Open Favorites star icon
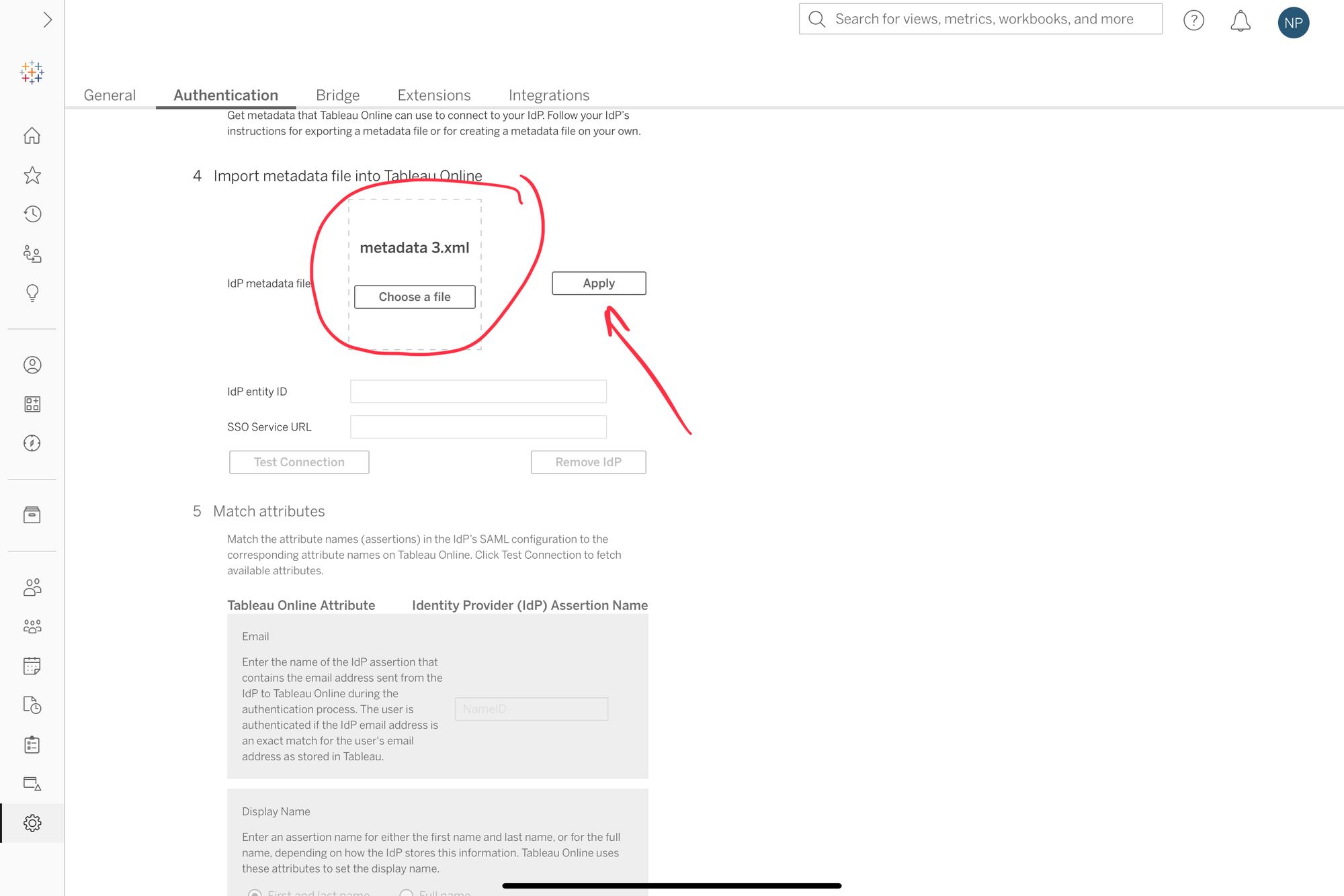Image resolution: width=1344 pixels, height=896 pixels. tap(32, 175)
